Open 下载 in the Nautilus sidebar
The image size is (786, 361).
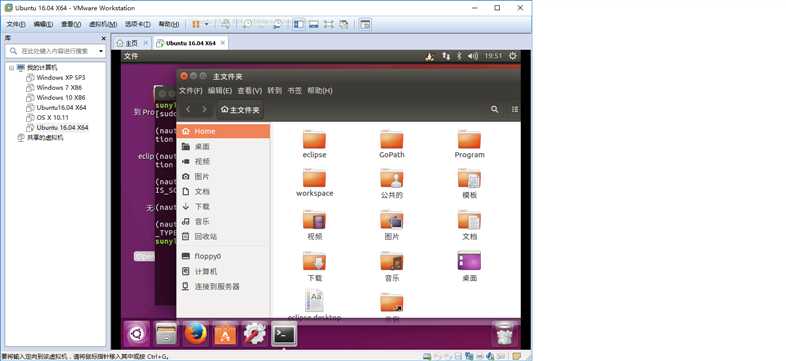[x=223, y=207]
